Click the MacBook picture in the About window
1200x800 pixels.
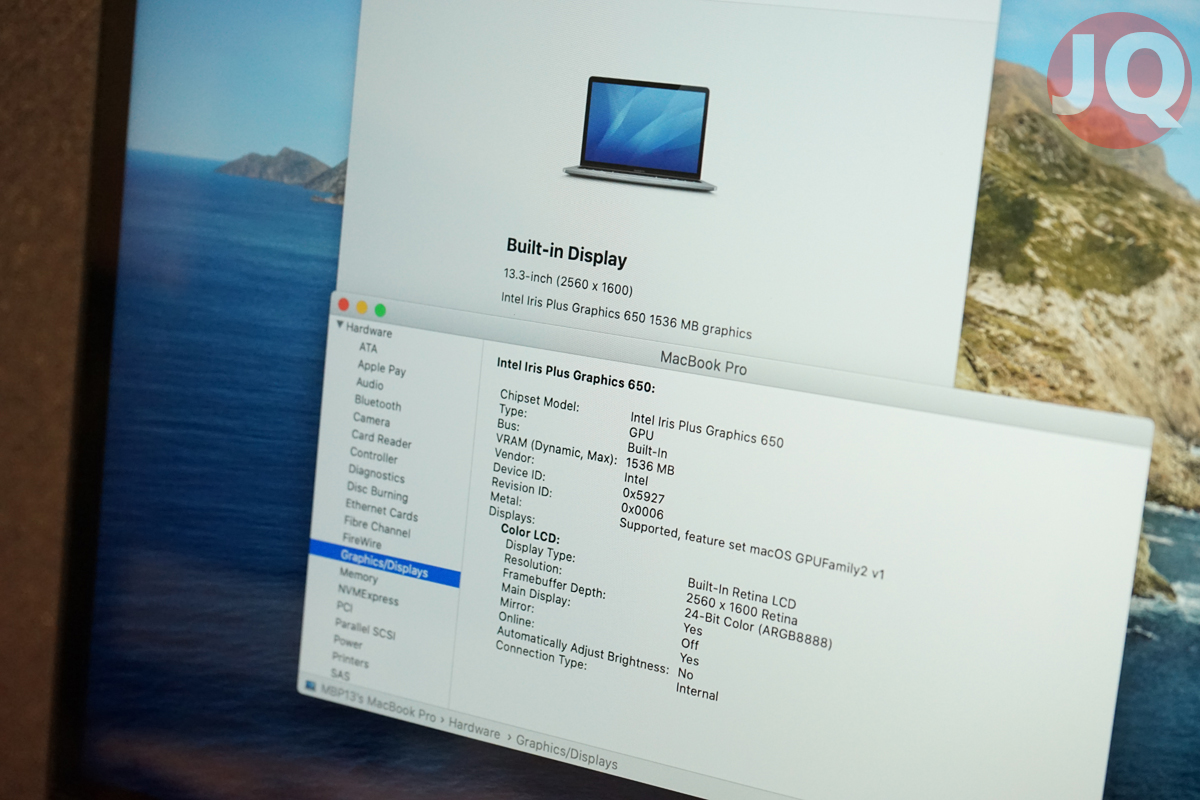(641, 133)
